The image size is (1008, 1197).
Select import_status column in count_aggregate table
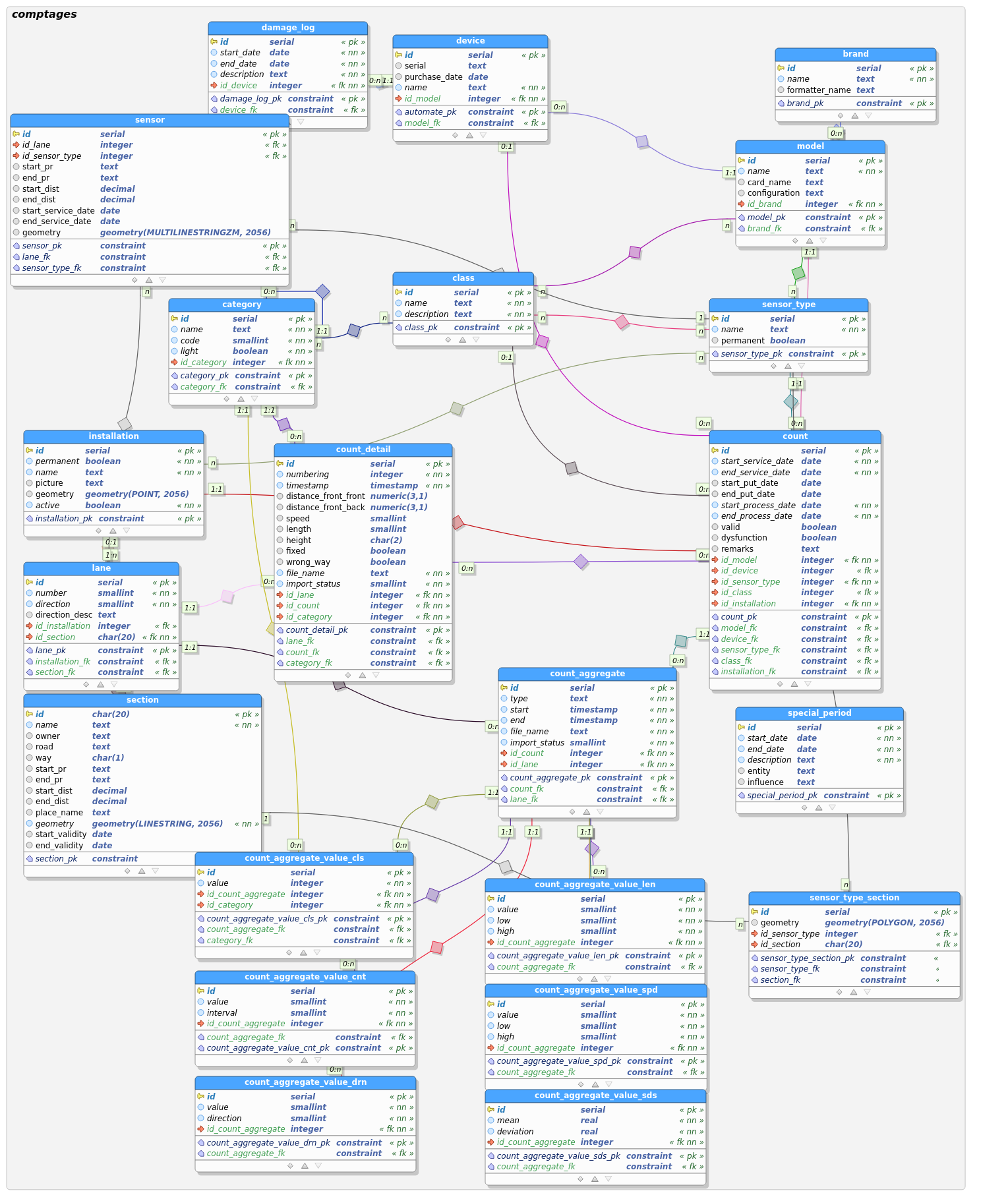pos(587,743)
